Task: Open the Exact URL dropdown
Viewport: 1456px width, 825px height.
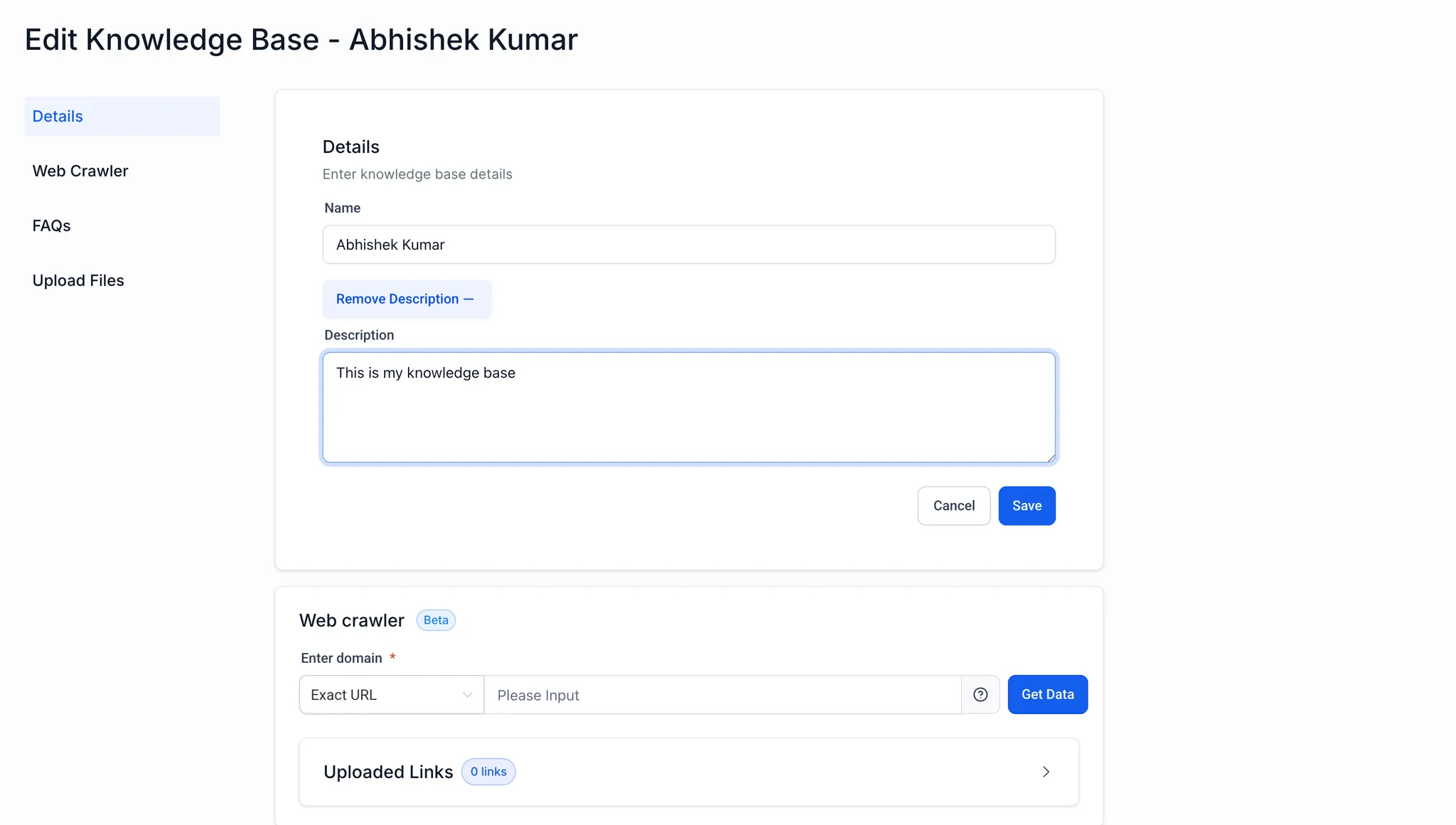Action: click(391, 695)
